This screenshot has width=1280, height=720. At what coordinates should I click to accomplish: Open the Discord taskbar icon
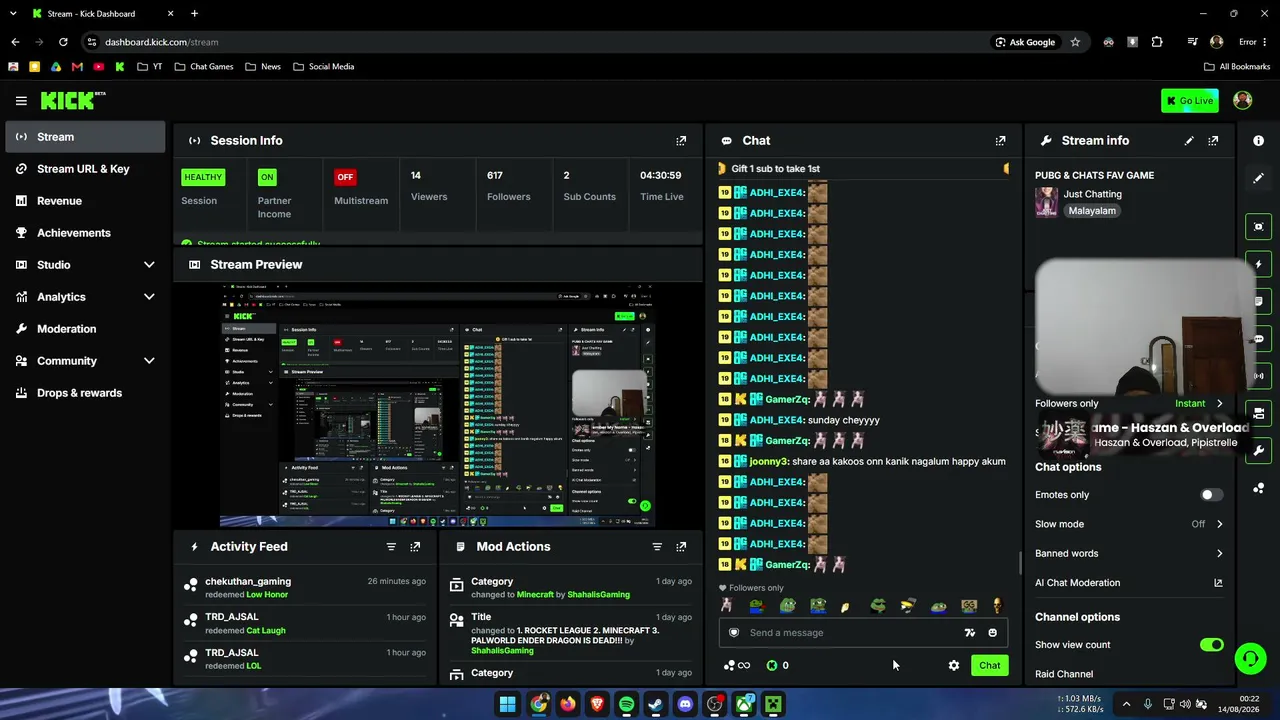[x=685, y=704]
